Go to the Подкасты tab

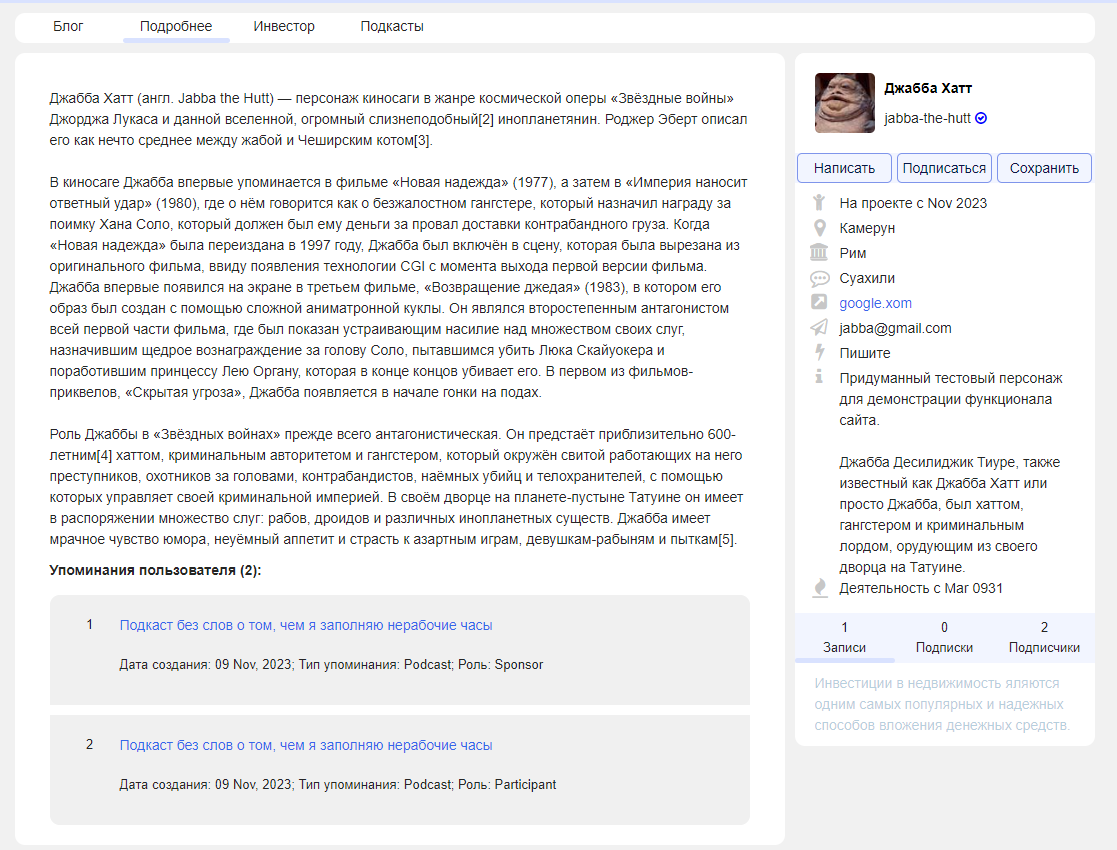click(392, 26)
